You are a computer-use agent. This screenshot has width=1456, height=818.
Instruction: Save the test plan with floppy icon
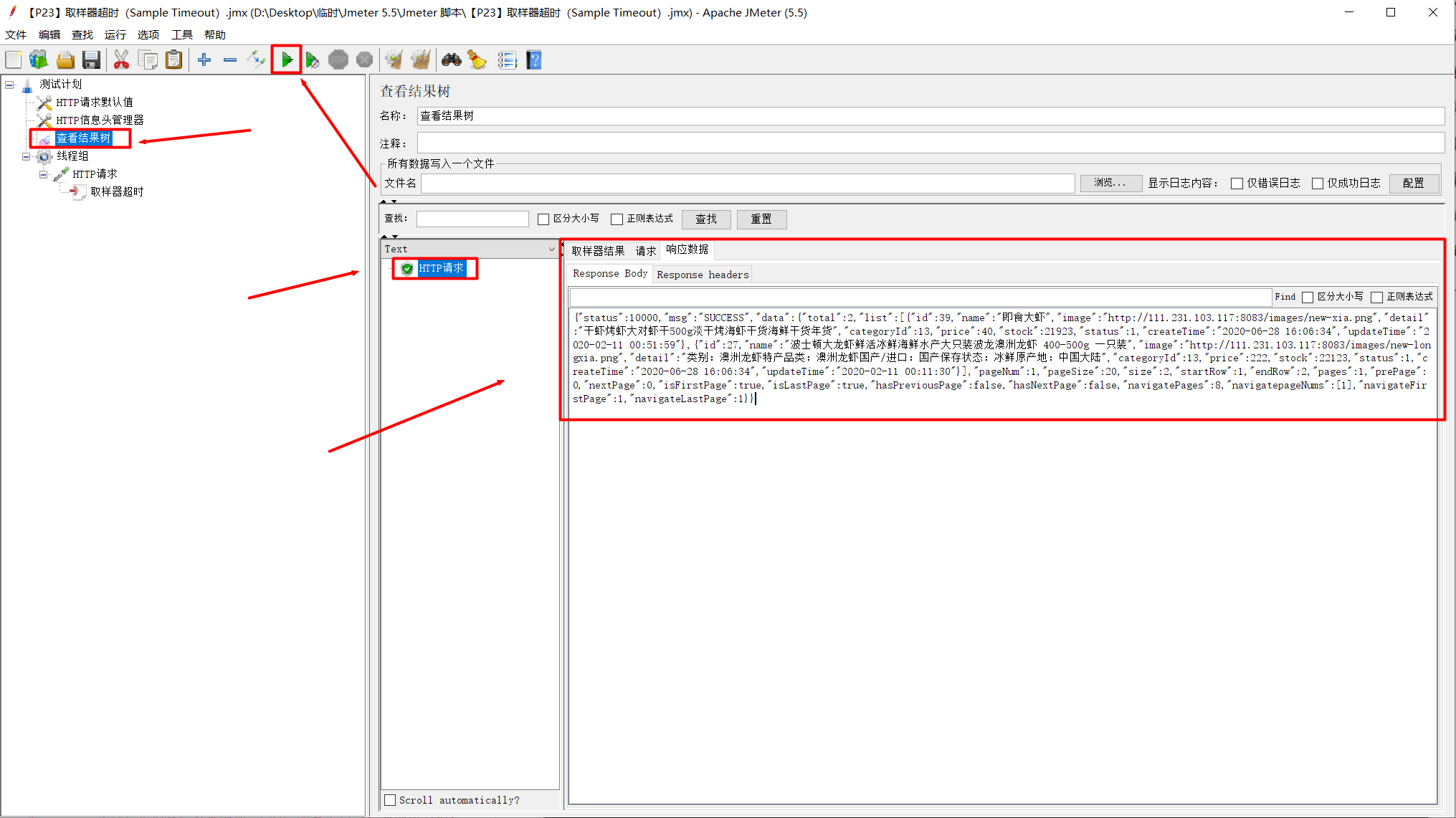pyautogui.click(x=91, y=60)
